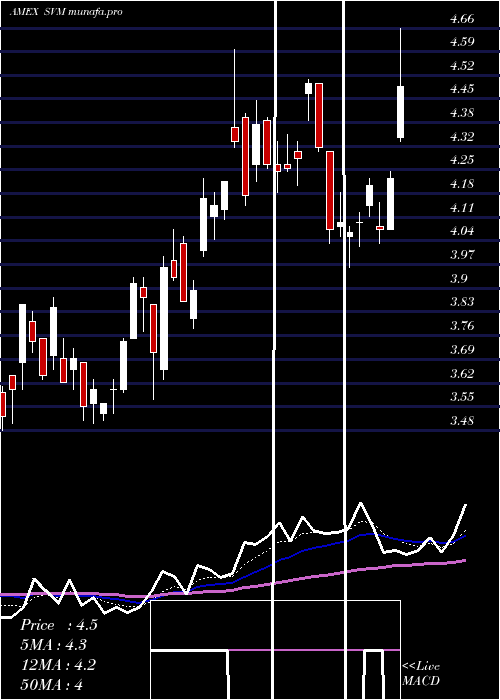Click the 4.59 price axis label
This screenshot has height=700, width=500.
pos(462,42)
